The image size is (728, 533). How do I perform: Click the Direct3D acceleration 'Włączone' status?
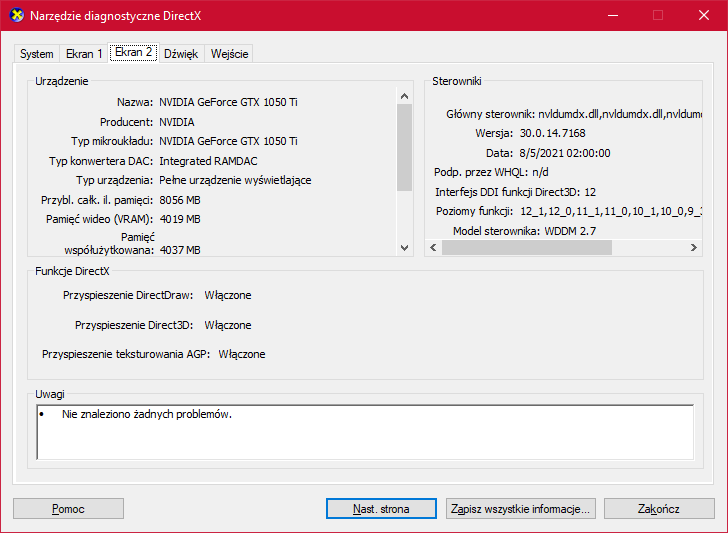tap(228, 325)
